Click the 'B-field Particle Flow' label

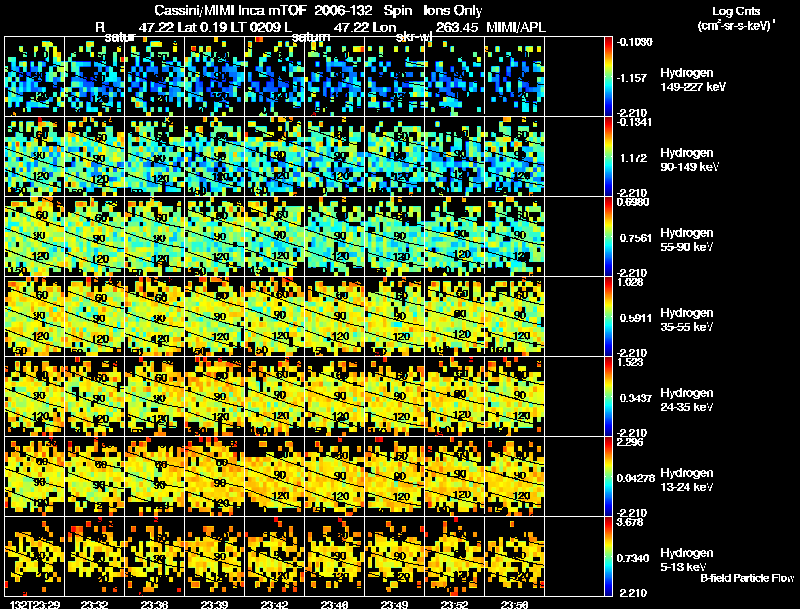point(747,578)
